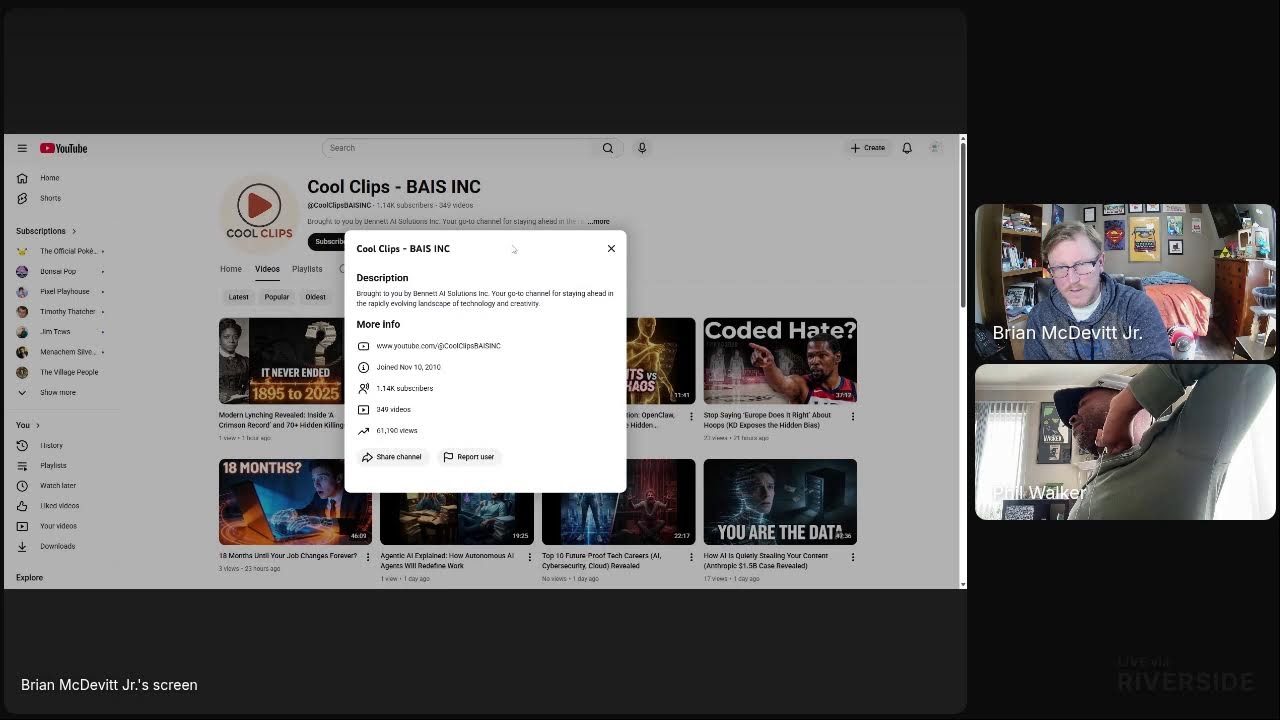Image resolution: width=1280 pixels, height=720 pixels.
Task: Click the Explore sidebar heading
Action: pyautogui.click(x=29, y=578)
